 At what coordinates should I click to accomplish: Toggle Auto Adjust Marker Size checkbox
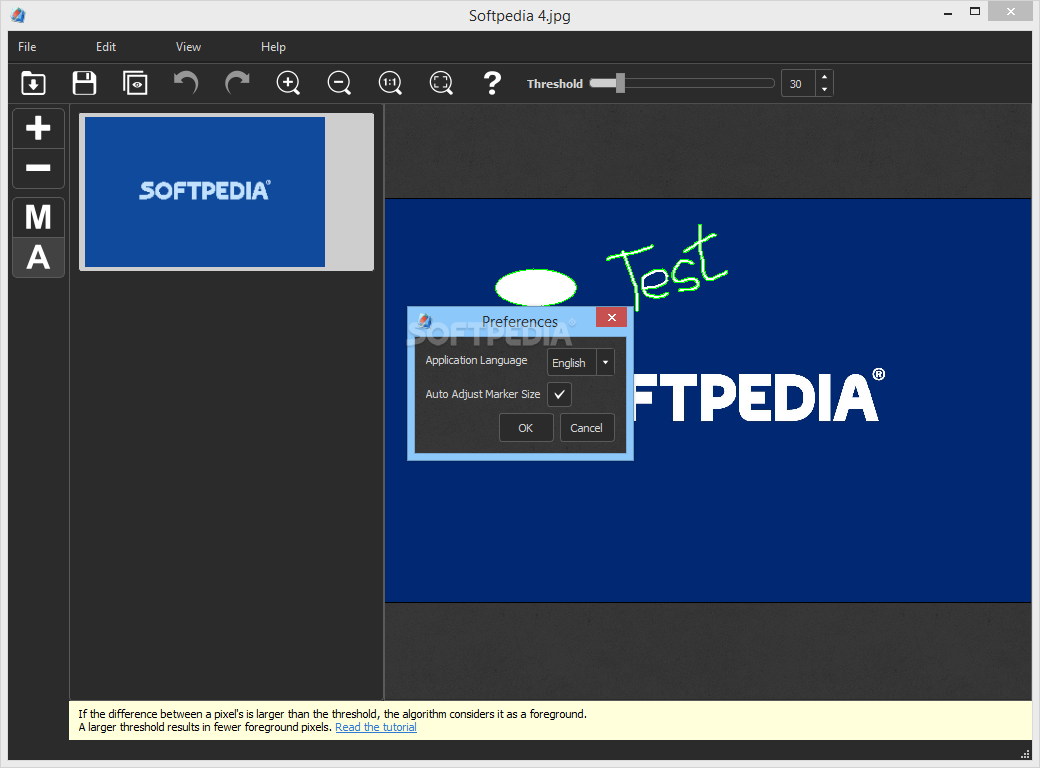[559, 395]
